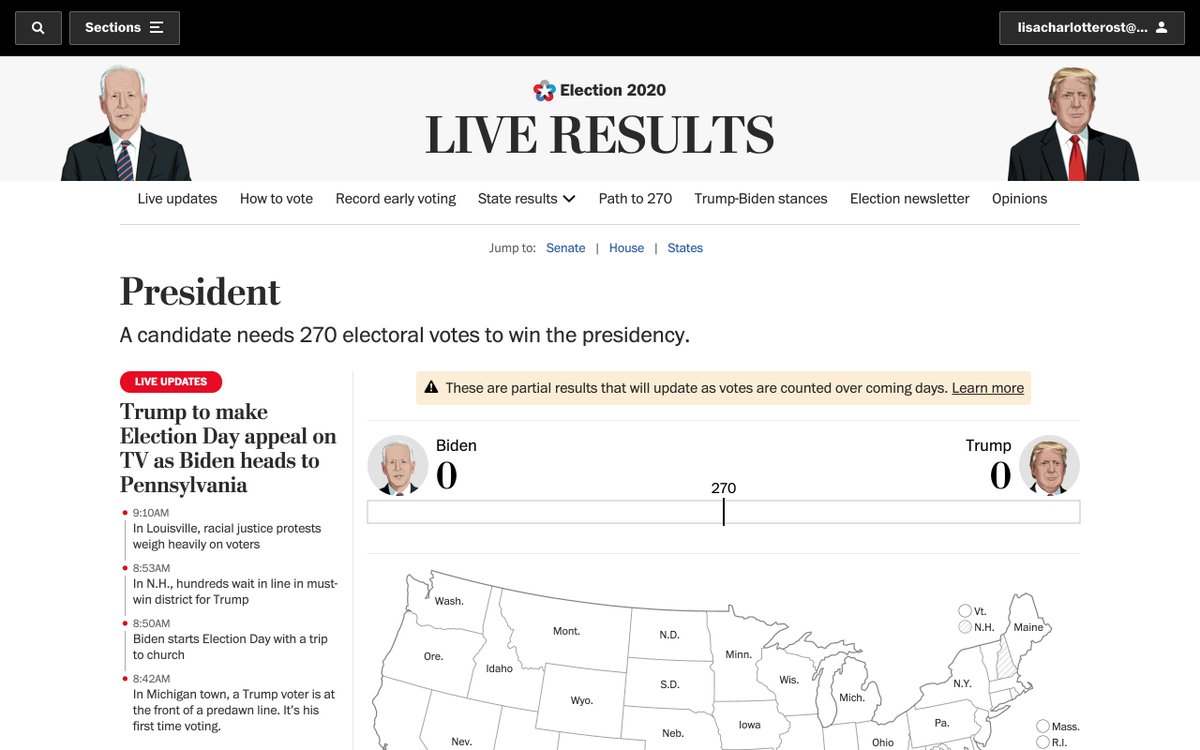Select the Vt. state circle on map
Image resolution: width=1200 pixels, height=750 pixels.
tap(965, 611)
